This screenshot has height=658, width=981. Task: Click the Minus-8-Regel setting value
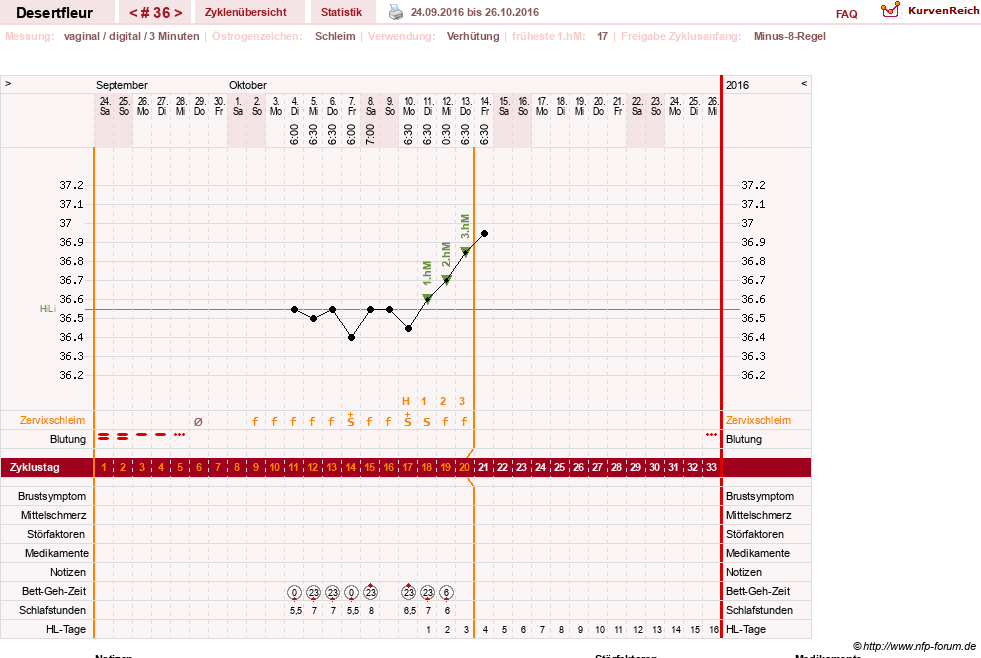[x=790, y=36]
